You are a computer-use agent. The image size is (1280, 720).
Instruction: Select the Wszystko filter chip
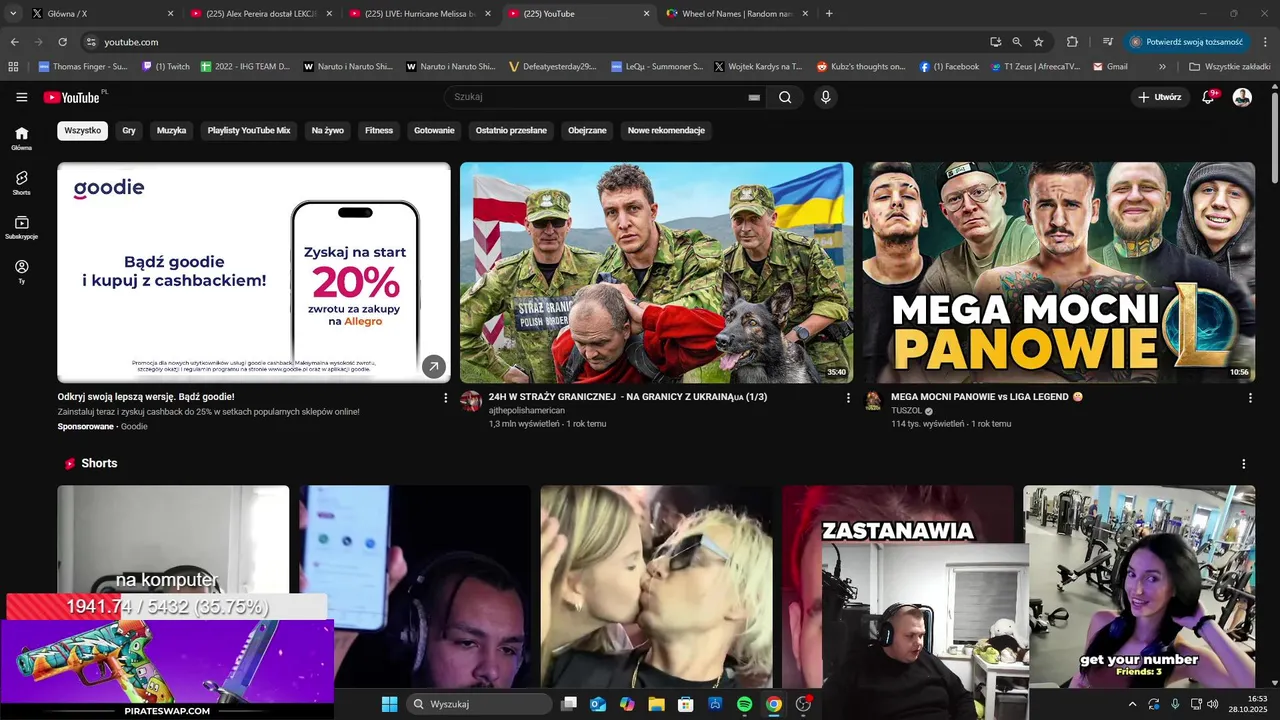83,130
